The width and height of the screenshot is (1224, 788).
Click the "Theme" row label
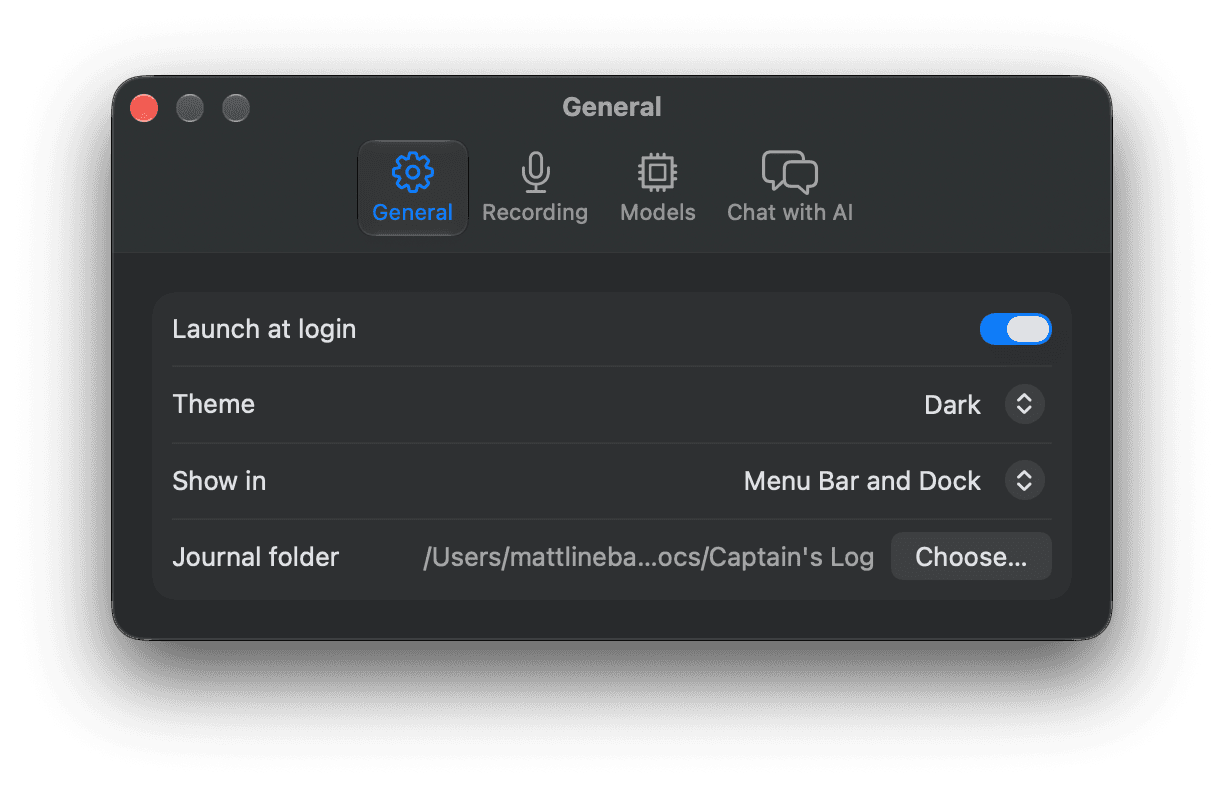(214, 404)
